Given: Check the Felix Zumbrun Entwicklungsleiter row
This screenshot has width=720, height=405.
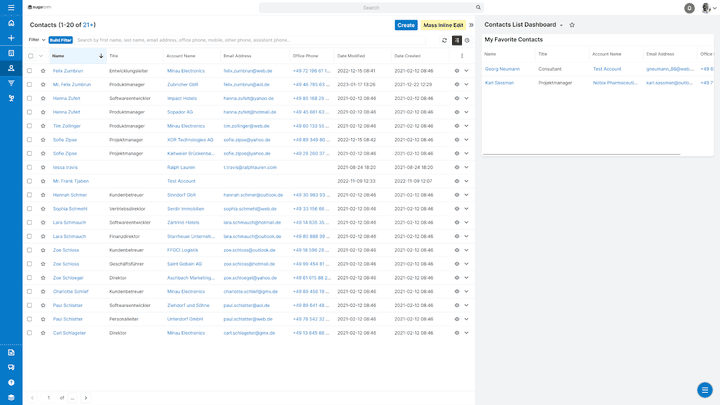Looking at the screenshot, I should click(29, 71).
